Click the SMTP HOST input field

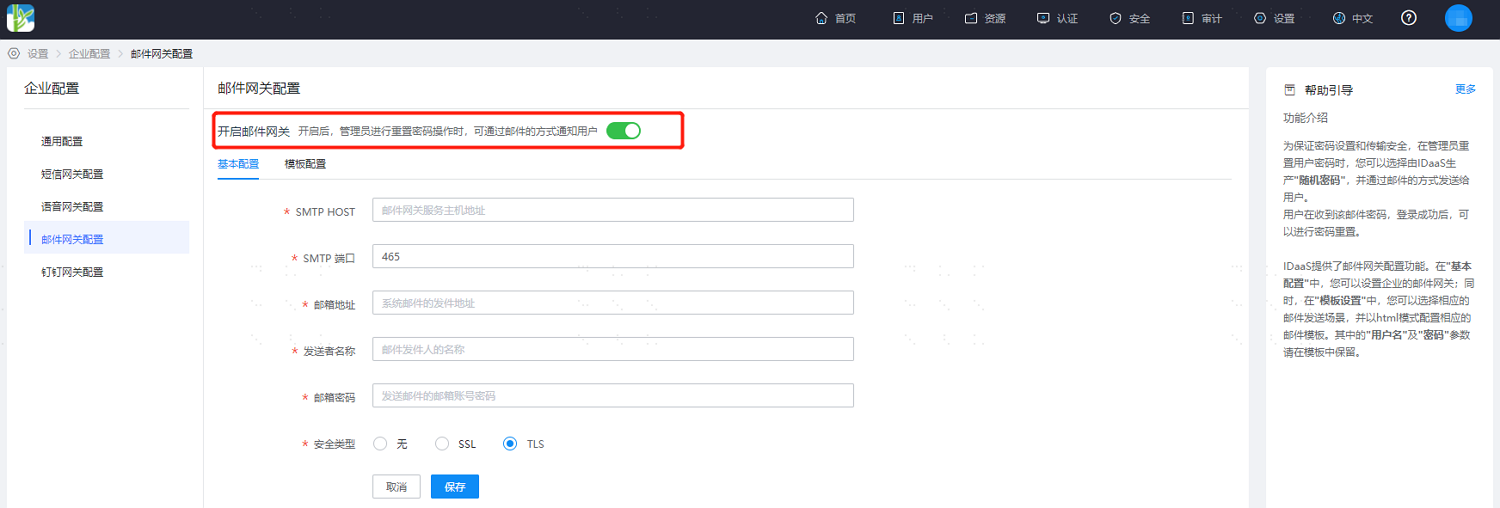click(x=613, y=210)
